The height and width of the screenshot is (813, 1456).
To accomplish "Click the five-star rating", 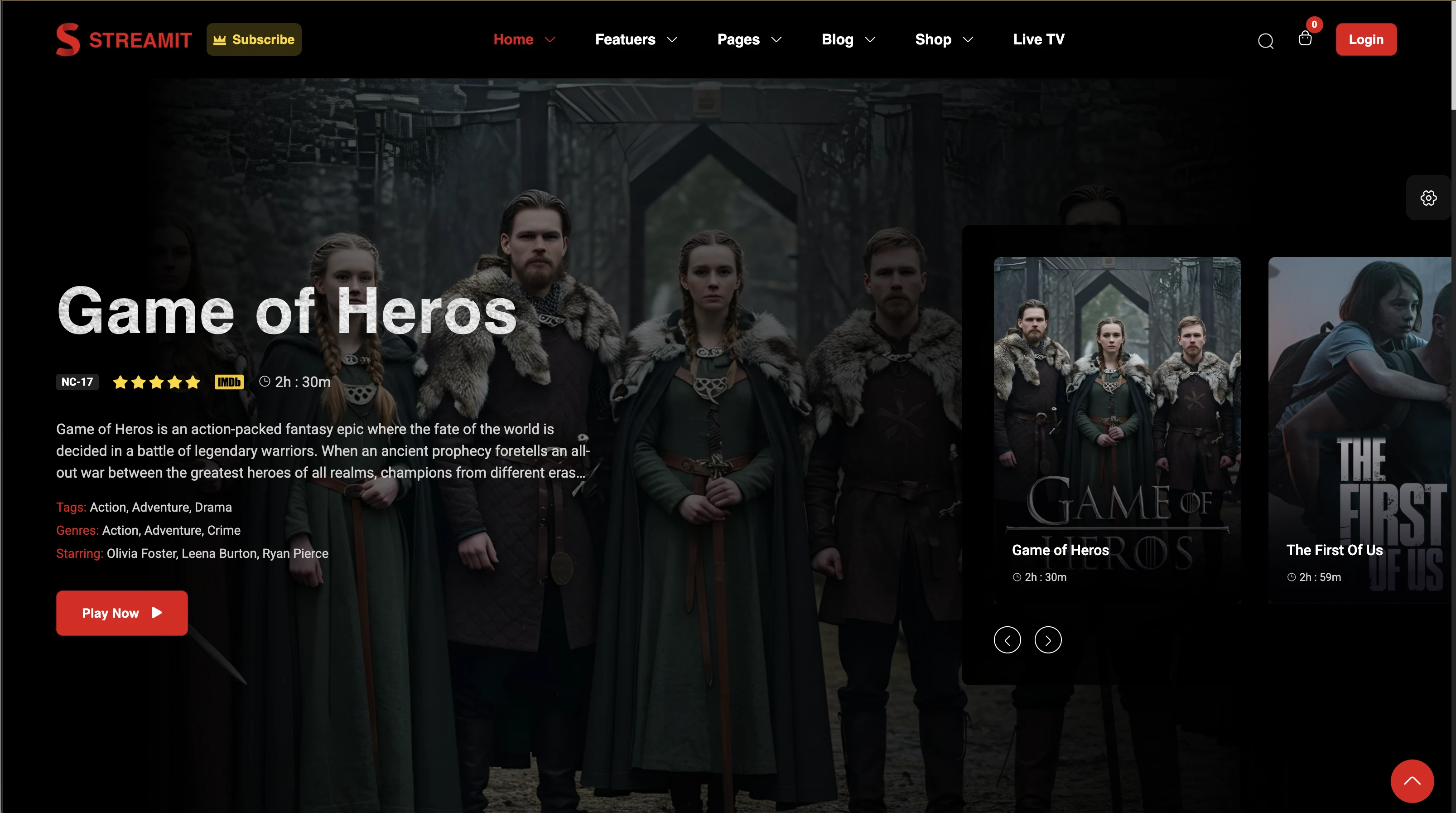I will [157, 382].
